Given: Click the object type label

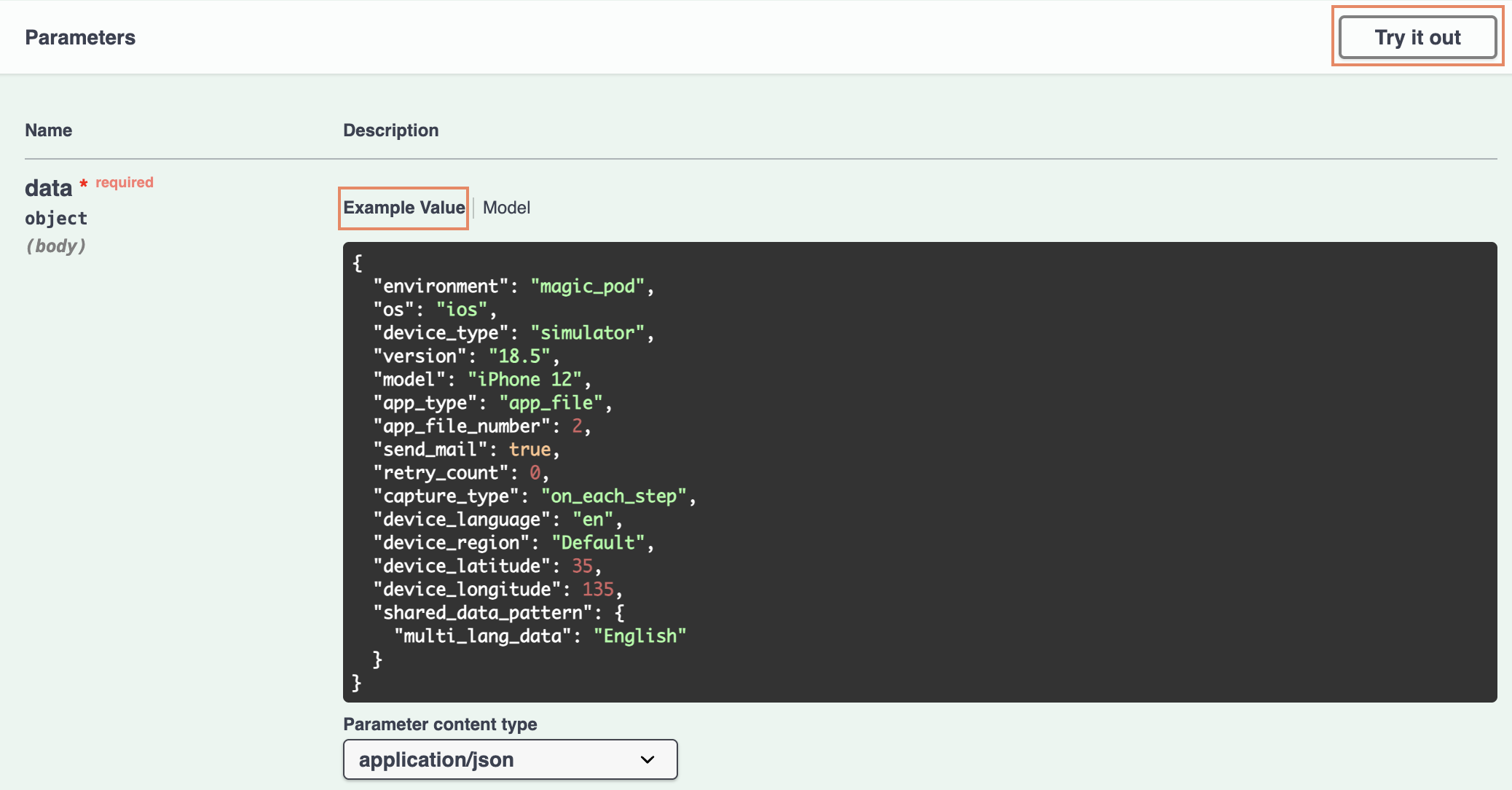Looking at the screenshot, I should click(x=56, y=218).
